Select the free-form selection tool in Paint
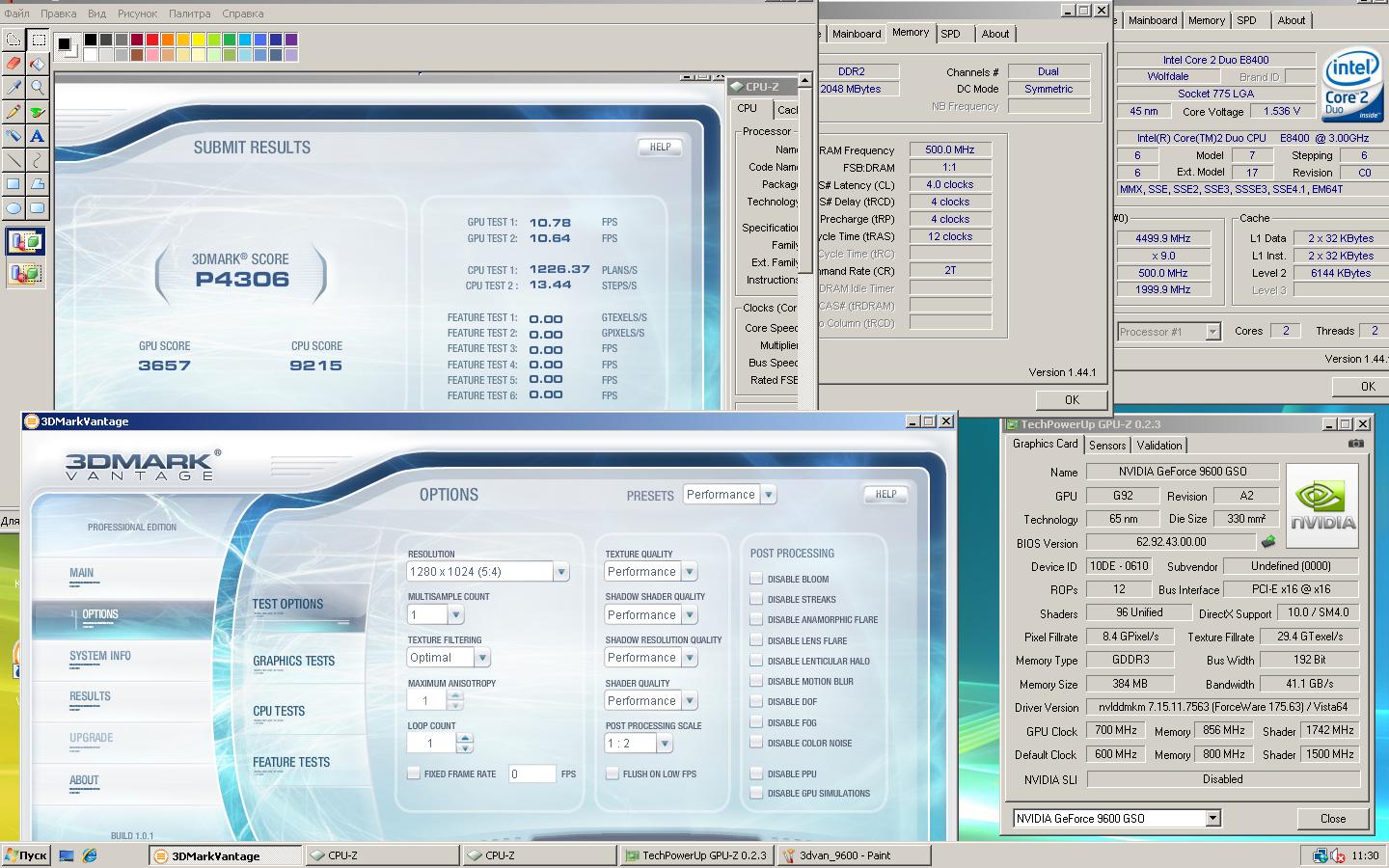This screenshot has height=868, width=1389. [x=14, y=40]
